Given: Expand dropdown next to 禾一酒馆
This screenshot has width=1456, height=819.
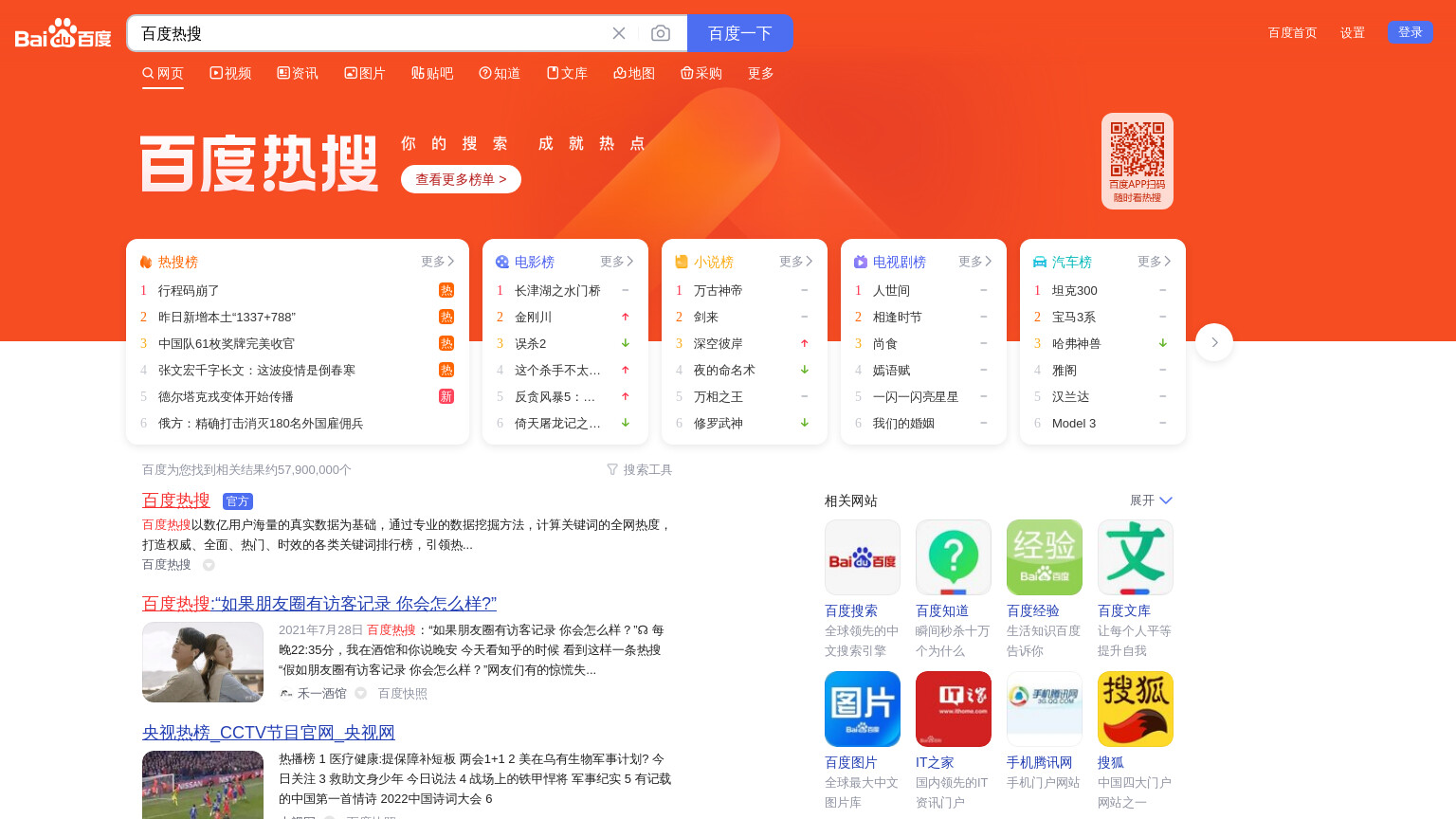Looking at the screenshot, I should point(360,694).
